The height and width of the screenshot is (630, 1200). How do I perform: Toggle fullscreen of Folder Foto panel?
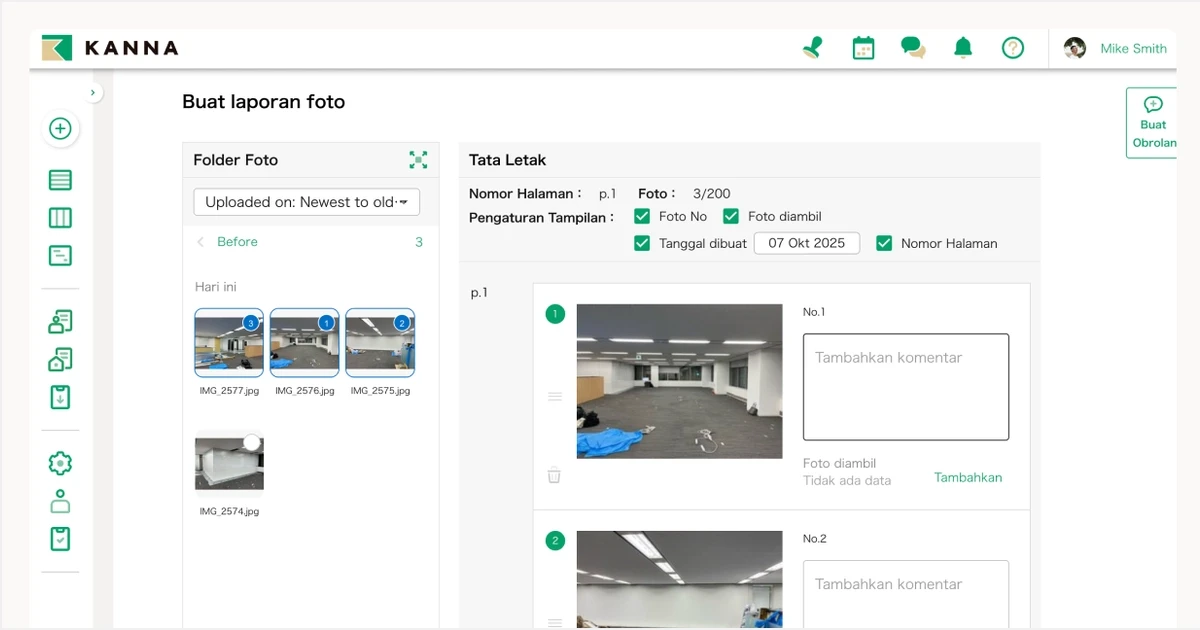pos(418,160)
